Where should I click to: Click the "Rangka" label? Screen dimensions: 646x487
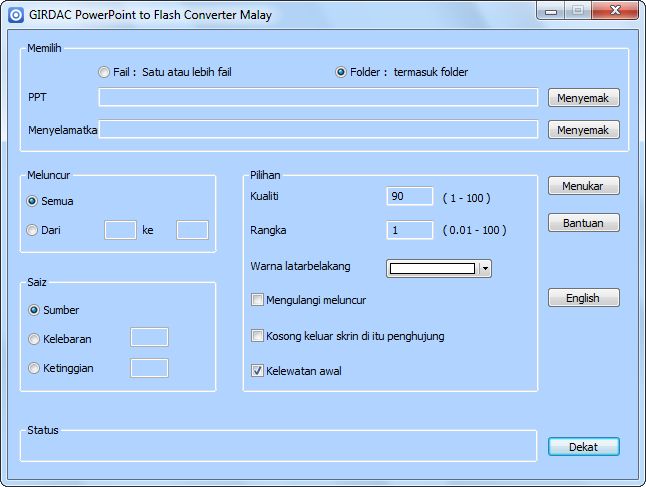[268, 230]
